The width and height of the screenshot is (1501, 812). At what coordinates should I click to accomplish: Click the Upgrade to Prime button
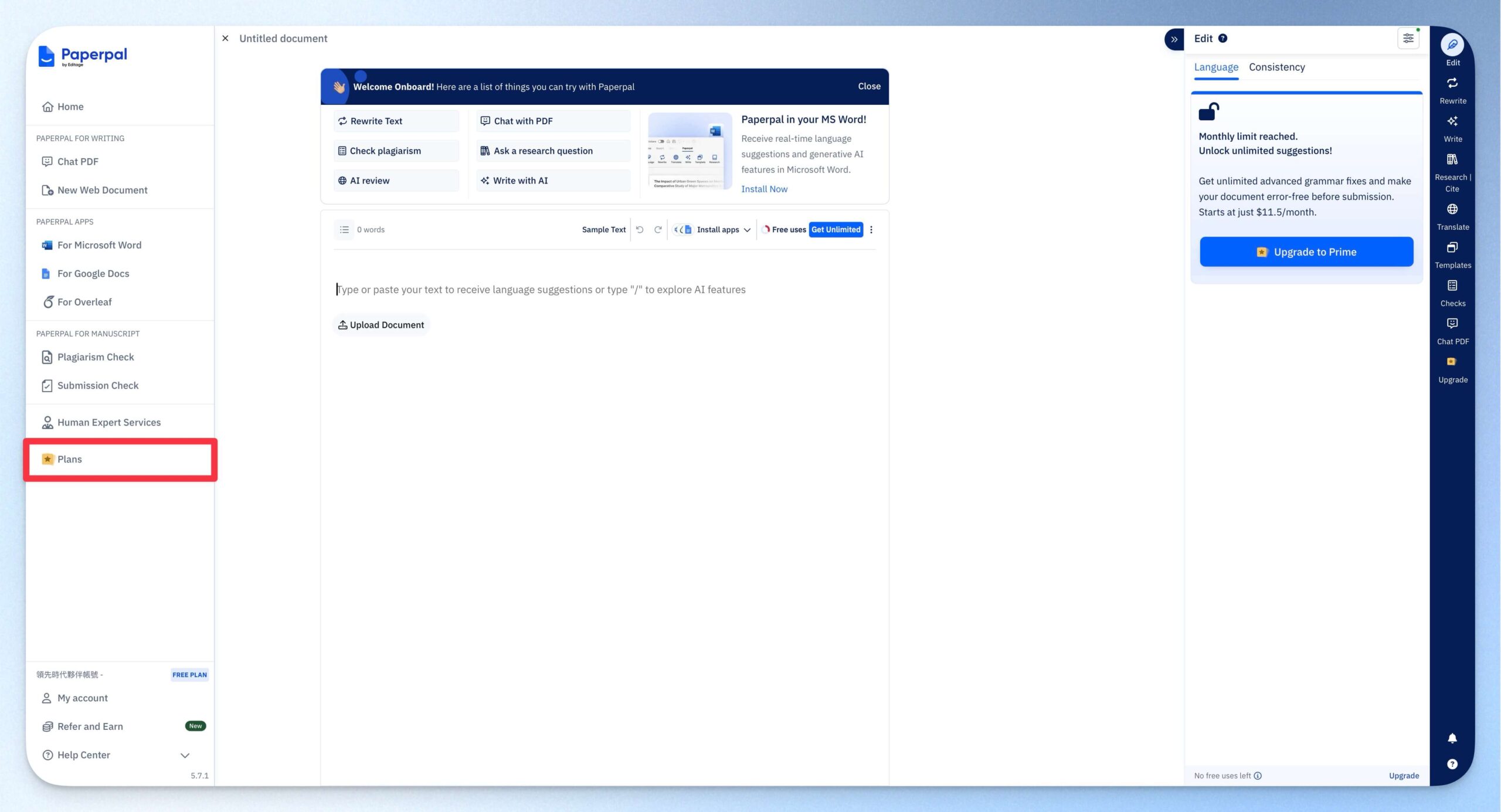(x=1306, y=252)
